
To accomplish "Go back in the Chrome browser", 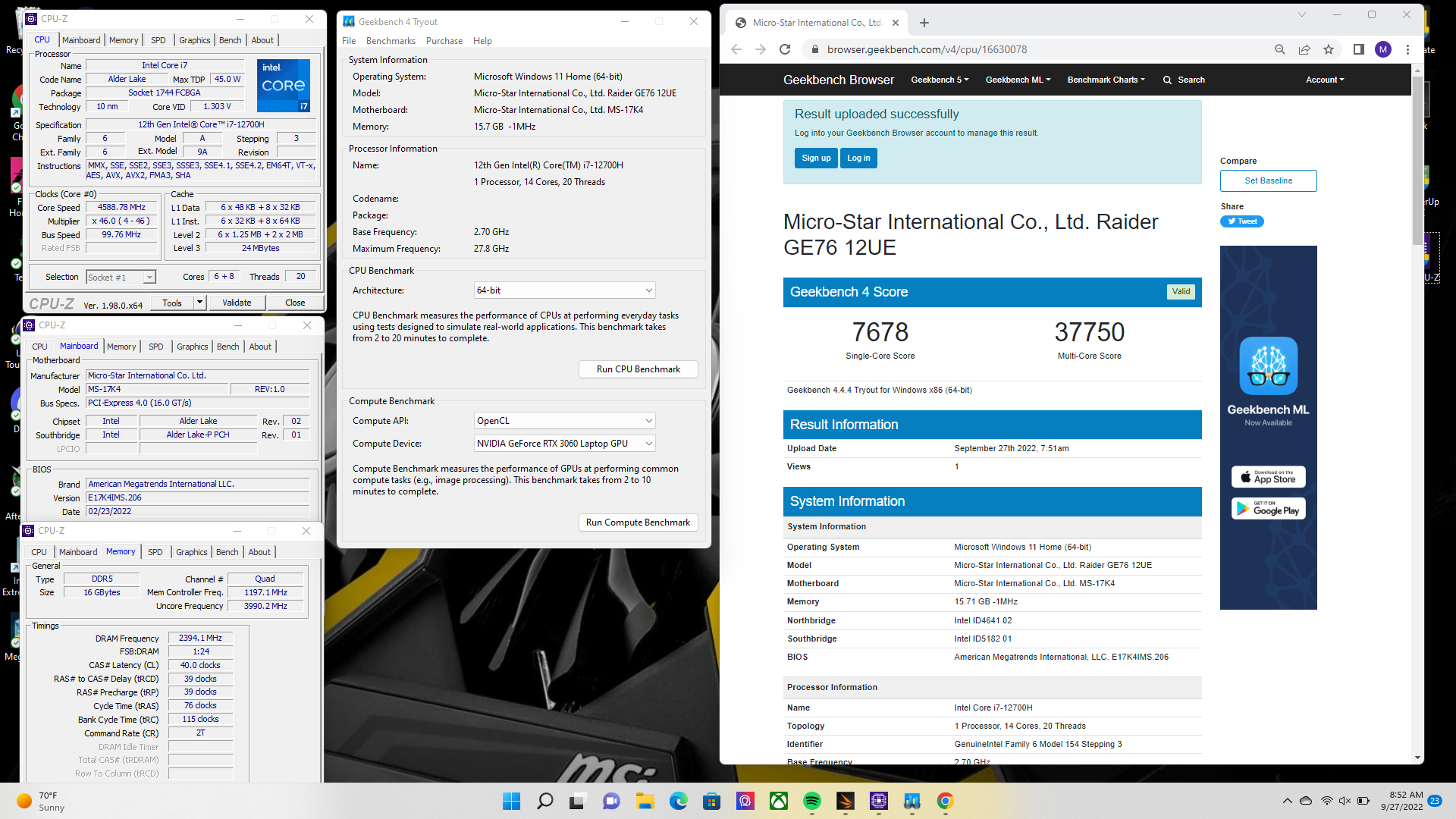I will click(x=736, y=49).
